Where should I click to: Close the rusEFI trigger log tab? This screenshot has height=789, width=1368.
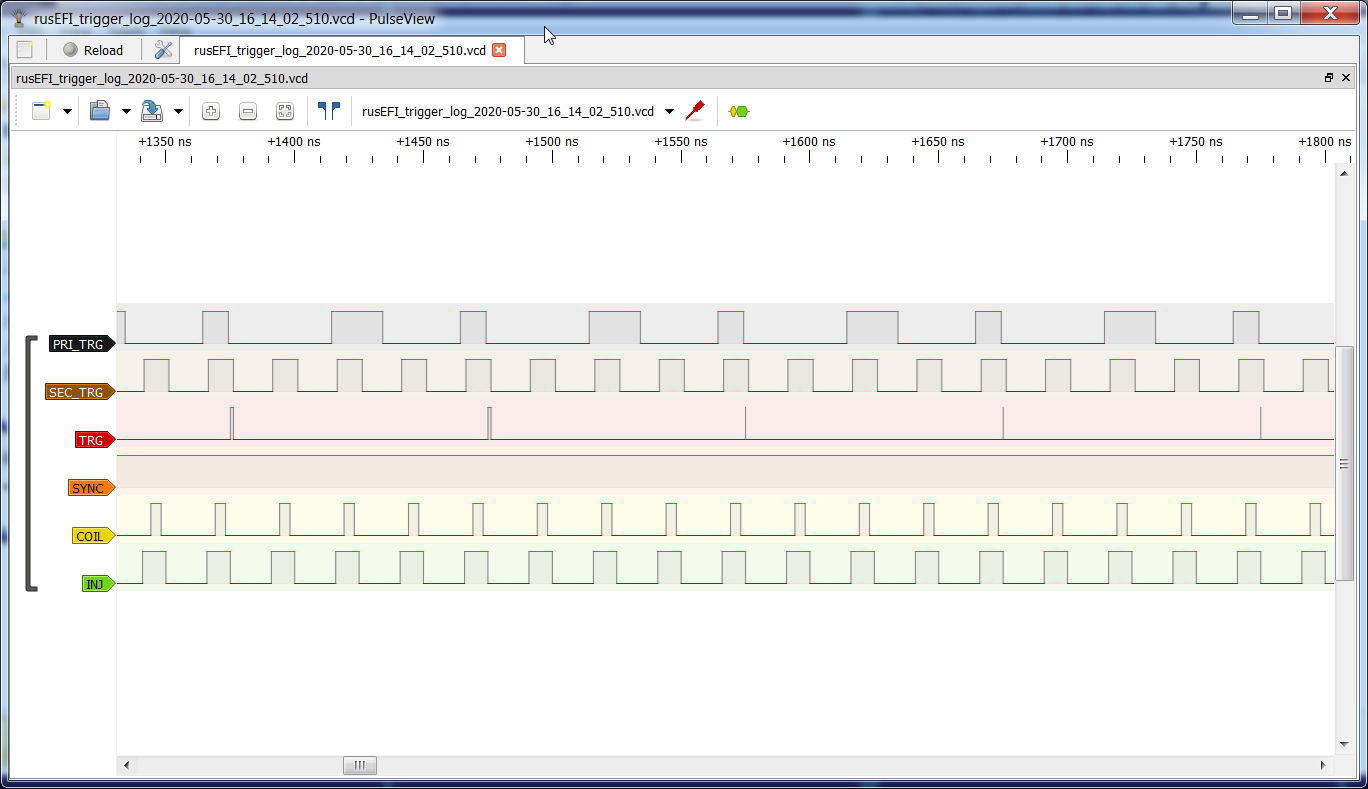coord(499,50)
